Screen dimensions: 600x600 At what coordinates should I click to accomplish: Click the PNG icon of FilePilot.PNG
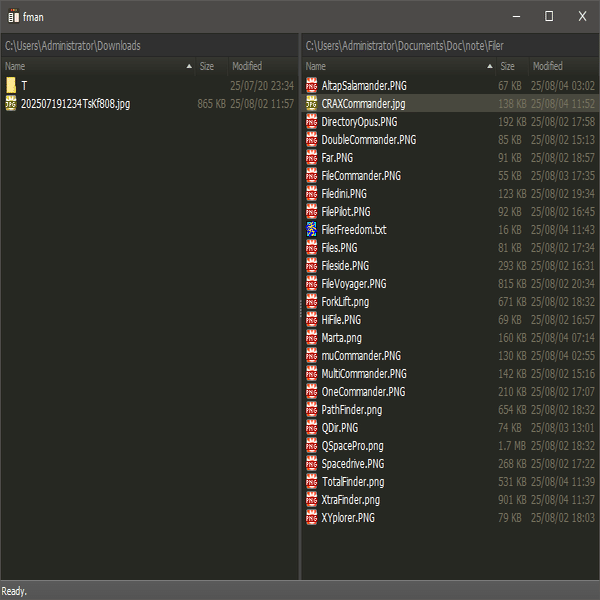tap(311, 212)
